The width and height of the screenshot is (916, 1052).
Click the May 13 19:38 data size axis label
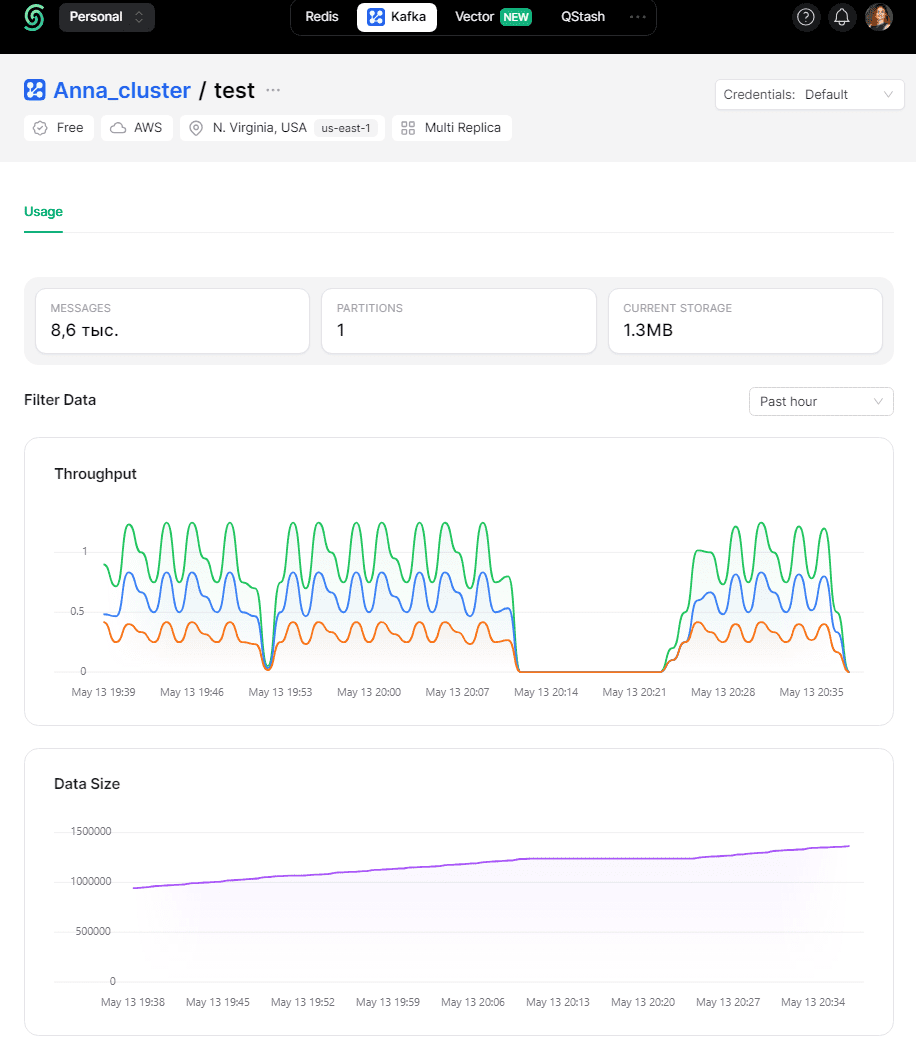point(133,1002)
